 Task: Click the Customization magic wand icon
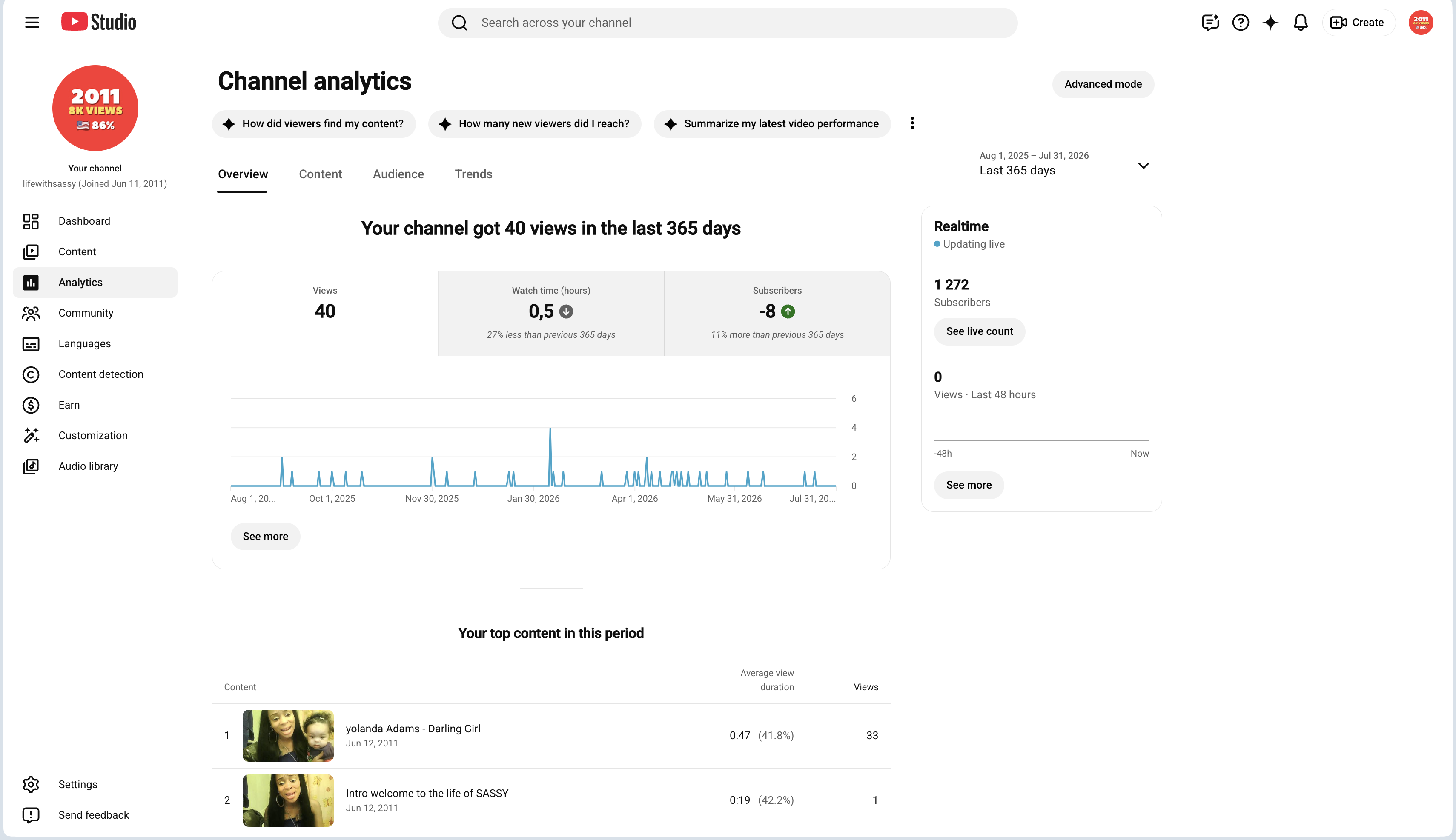coord(31,436)
